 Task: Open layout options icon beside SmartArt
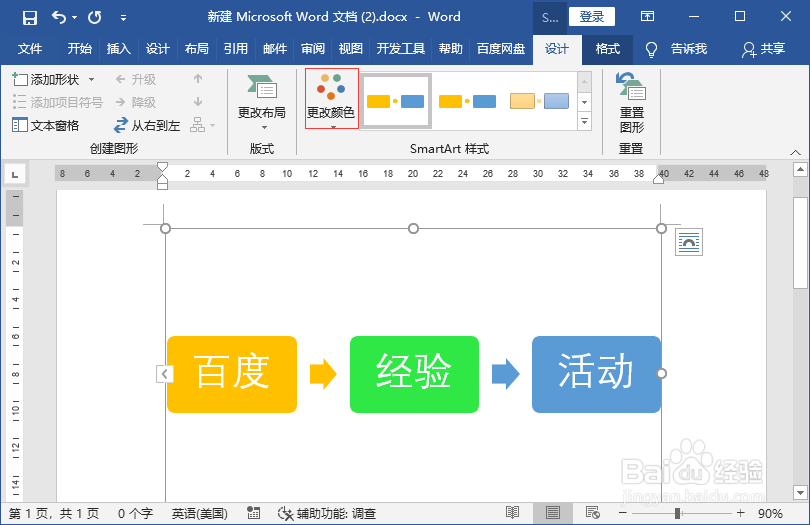point(689,242)
